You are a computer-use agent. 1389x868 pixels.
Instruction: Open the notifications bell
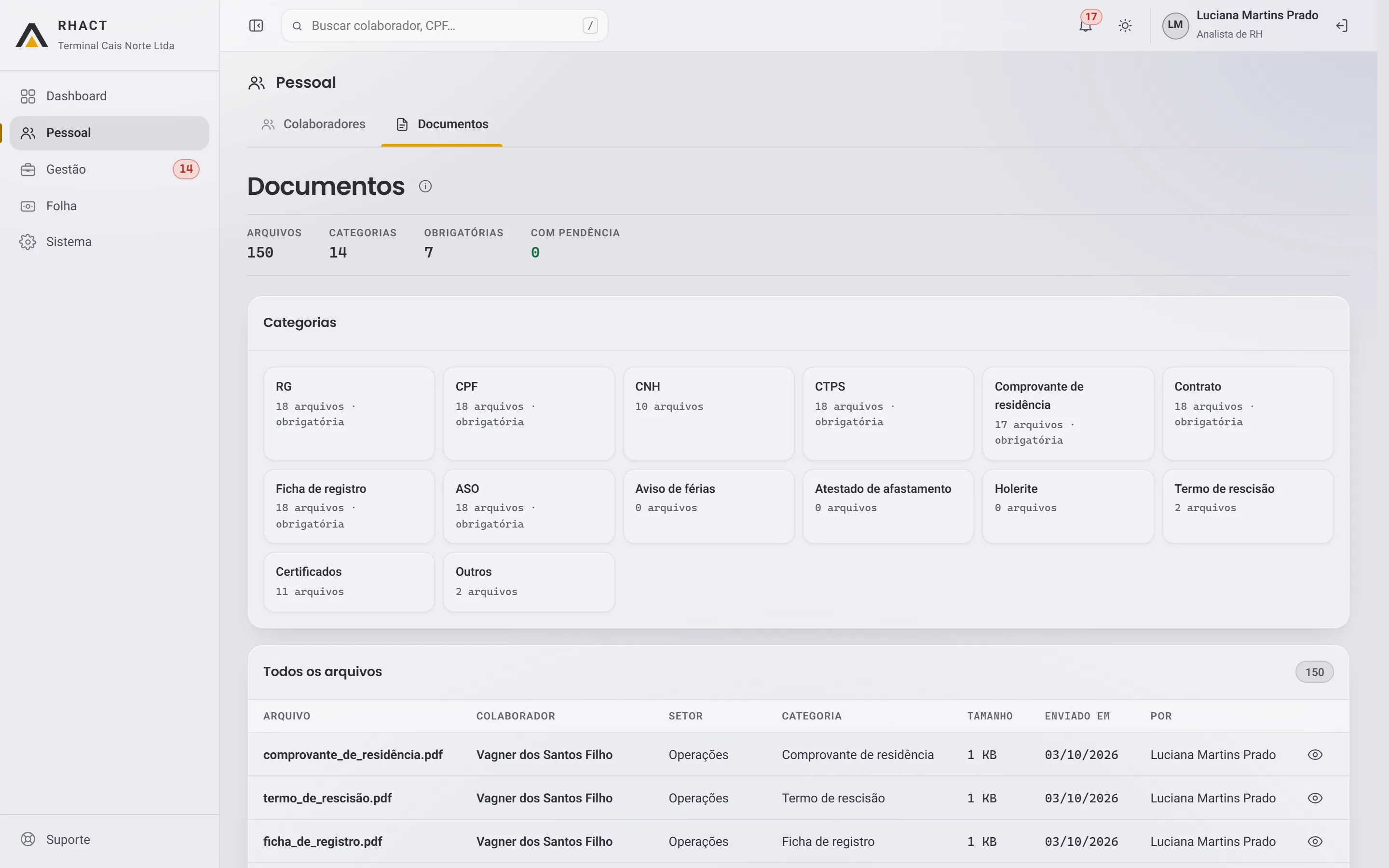tap(1085, 26)
